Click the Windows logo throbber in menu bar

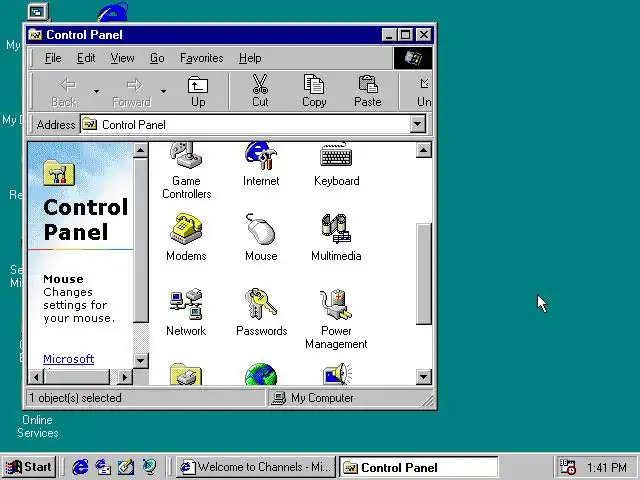coord(413,58)
